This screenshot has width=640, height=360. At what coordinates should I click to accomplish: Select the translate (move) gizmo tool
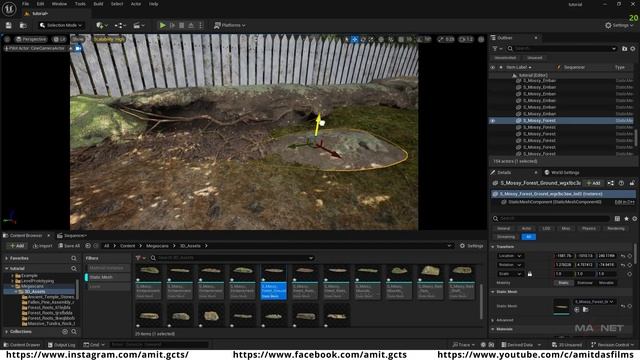[x=355, y=39]
